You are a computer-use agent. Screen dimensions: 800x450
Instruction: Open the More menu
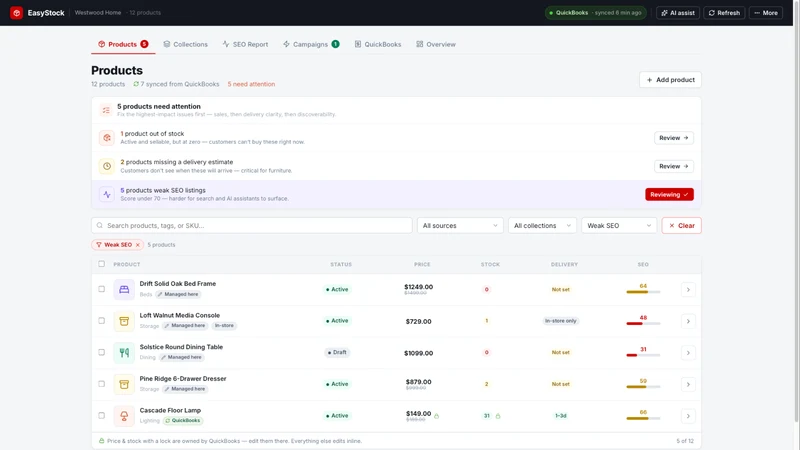[766, 13]
